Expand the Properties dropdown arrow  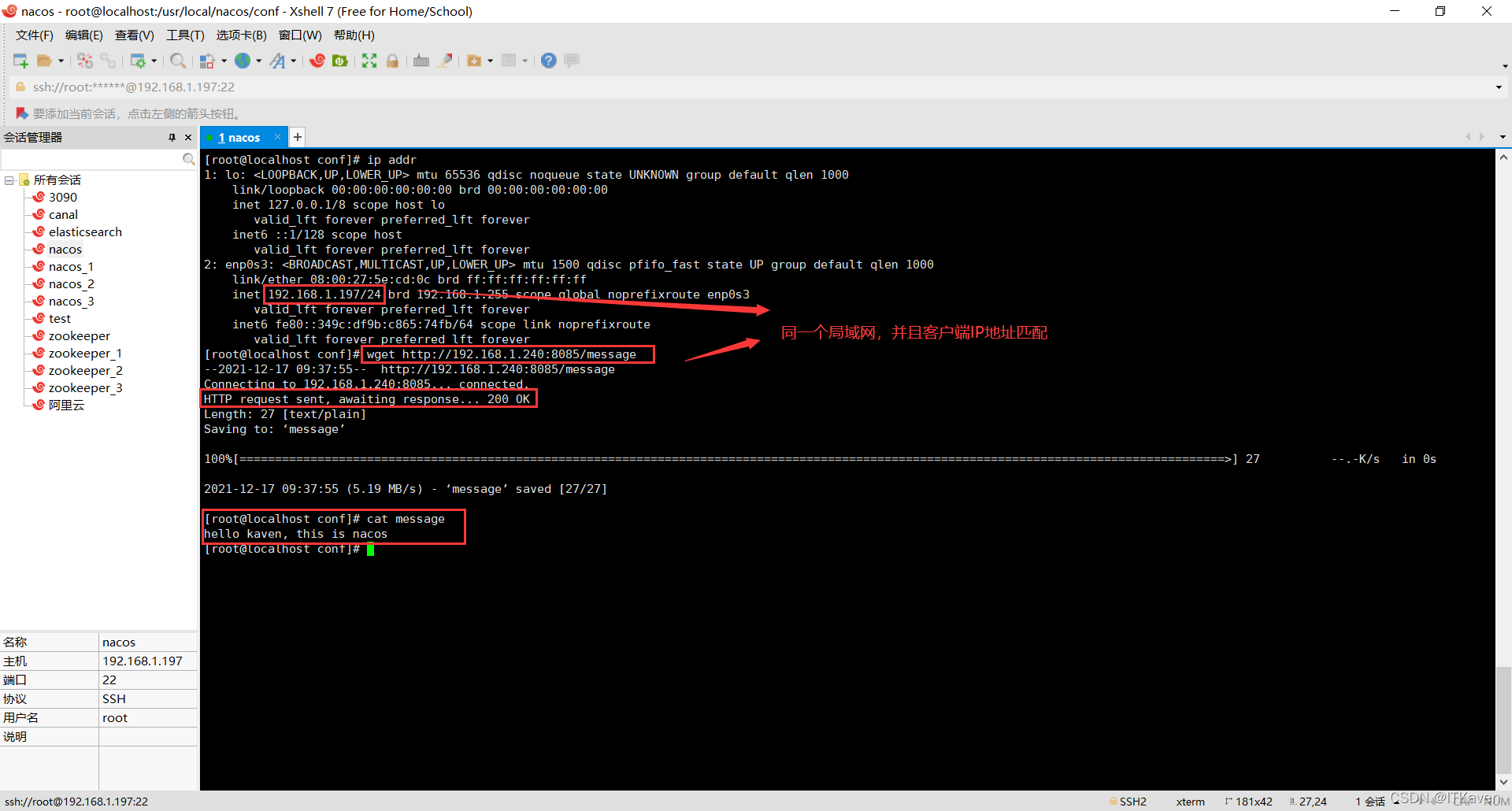click(154, 61)
